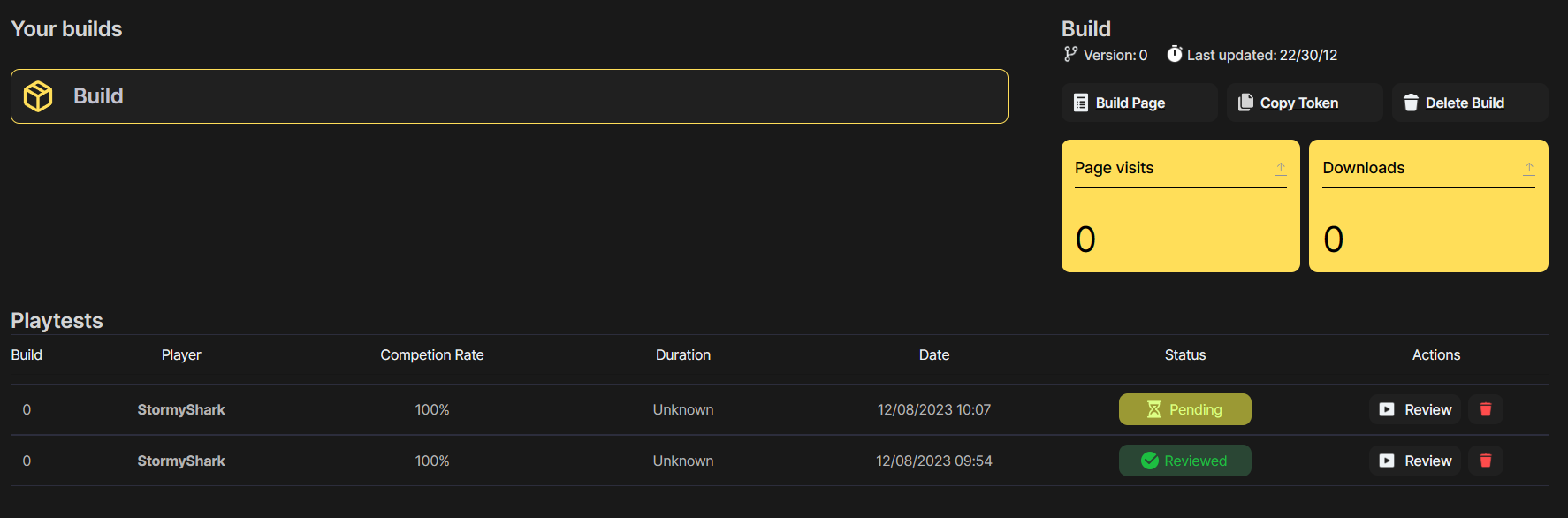Click the last updated stopwatch icon
The width and height of the screenshot is (1568, 518).
click(x=1174, y=55)
